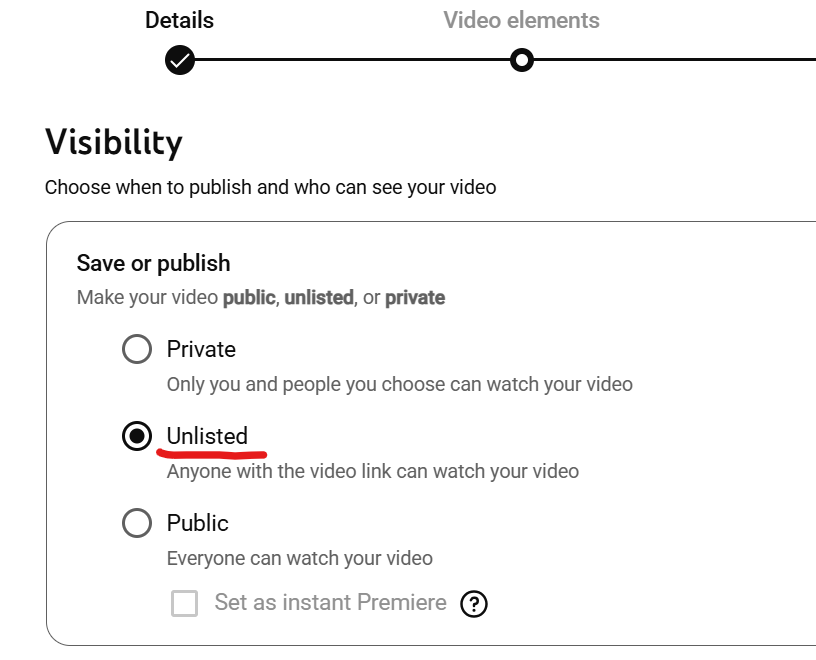The width and height of the screenshot is (816, 660).
Task: Switch to the Video elements step label
Action: pyautogui.click(x=521, y=20)
